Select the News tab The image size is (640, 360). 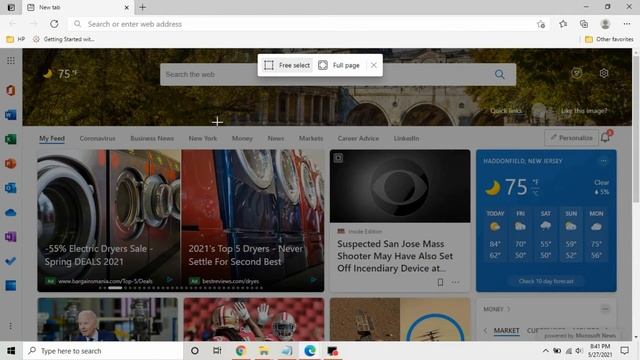276,138
